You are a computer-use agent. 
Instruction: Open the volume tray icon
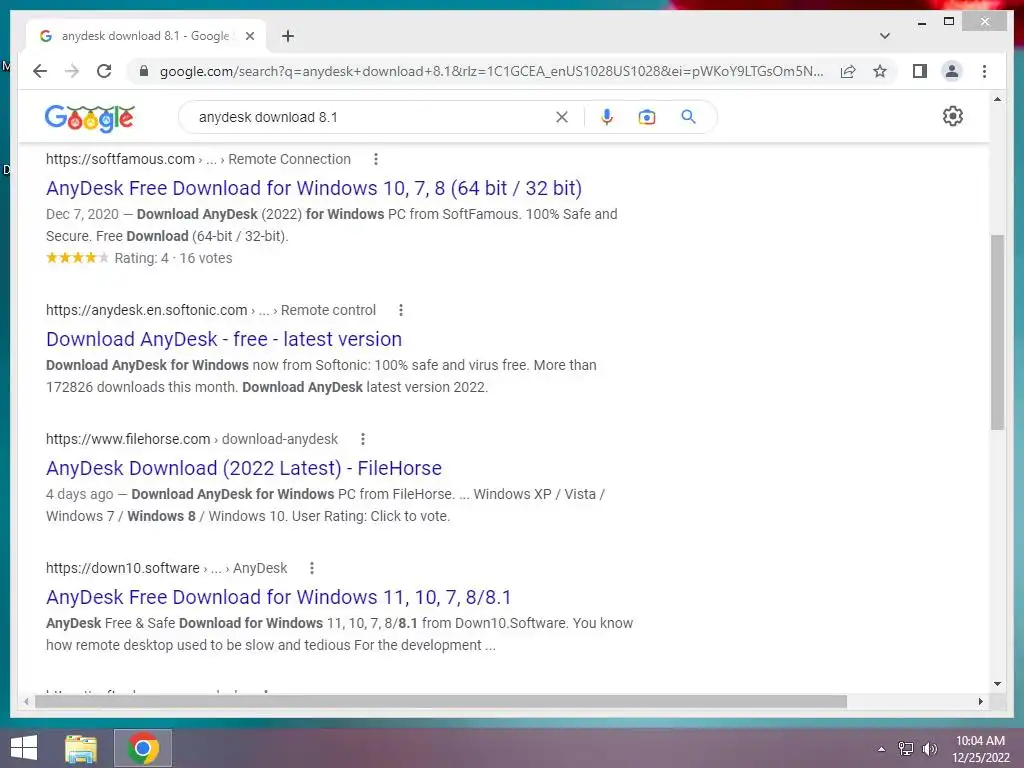pos(929,749)
